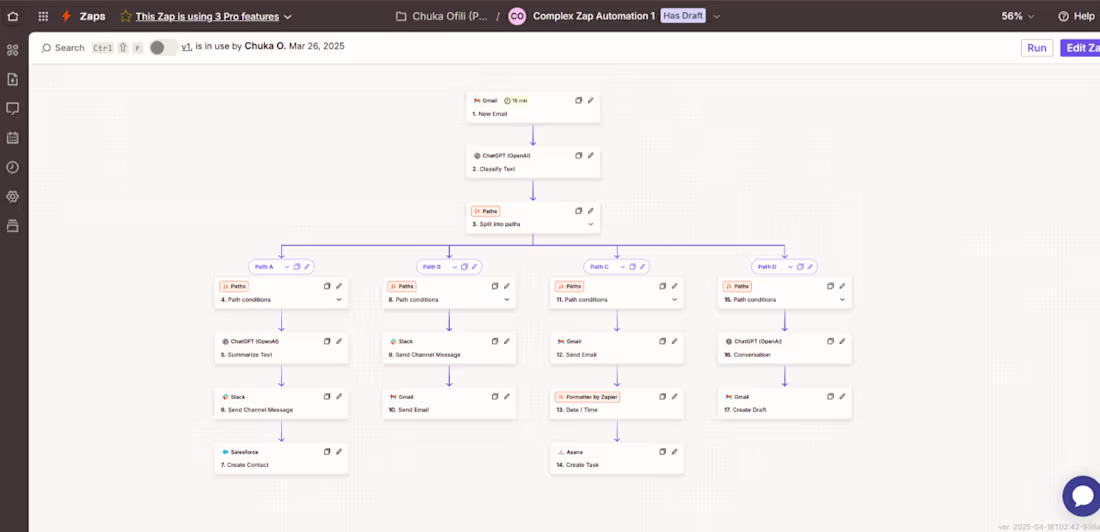
Task: Open the Chuka Ofili folder breadcrumb
Action: click(442, 16)
